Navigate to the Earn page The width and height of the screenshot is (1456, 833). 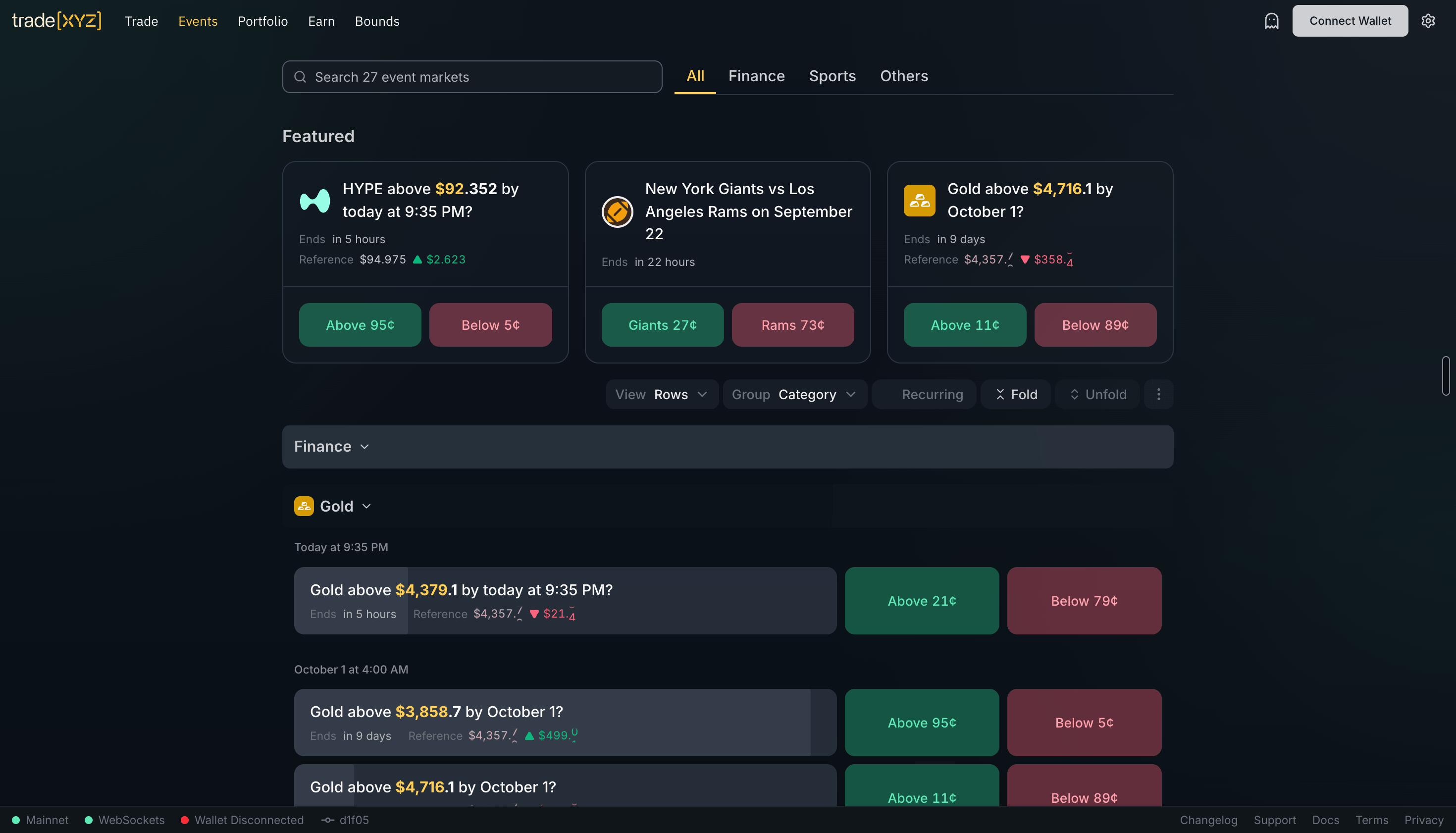321,21
